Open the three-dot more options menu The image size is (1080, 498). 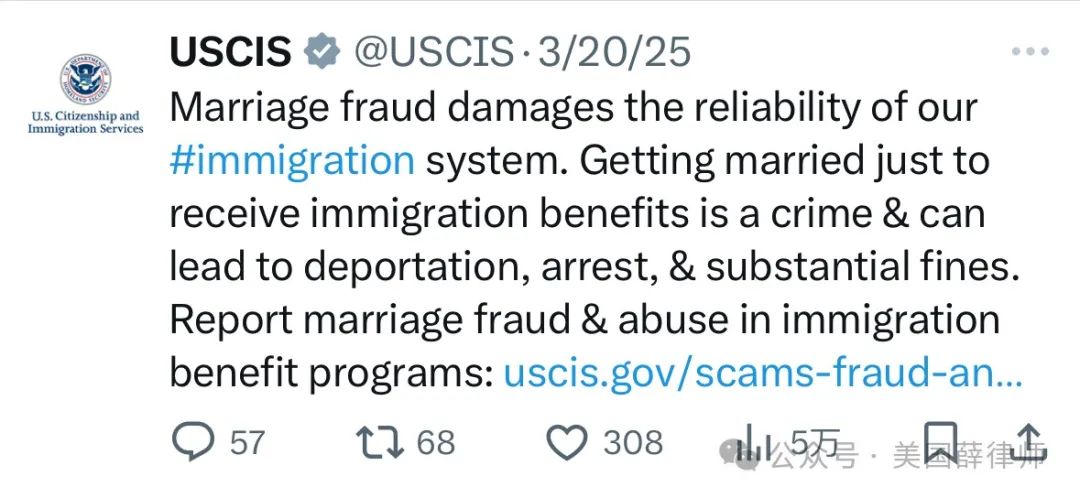[x=1030, y=51]
